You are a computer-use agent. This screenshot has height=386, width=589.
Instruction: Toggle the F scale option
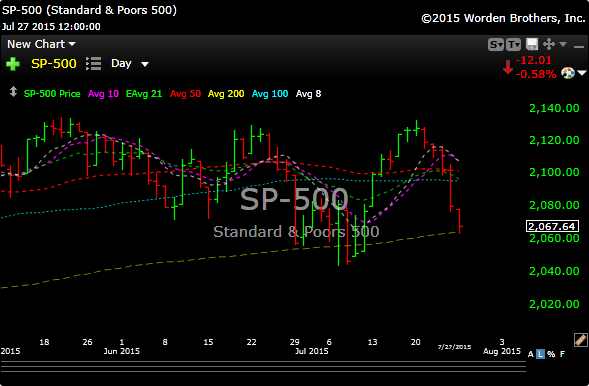pyautogui.click(x=562, y=354)
